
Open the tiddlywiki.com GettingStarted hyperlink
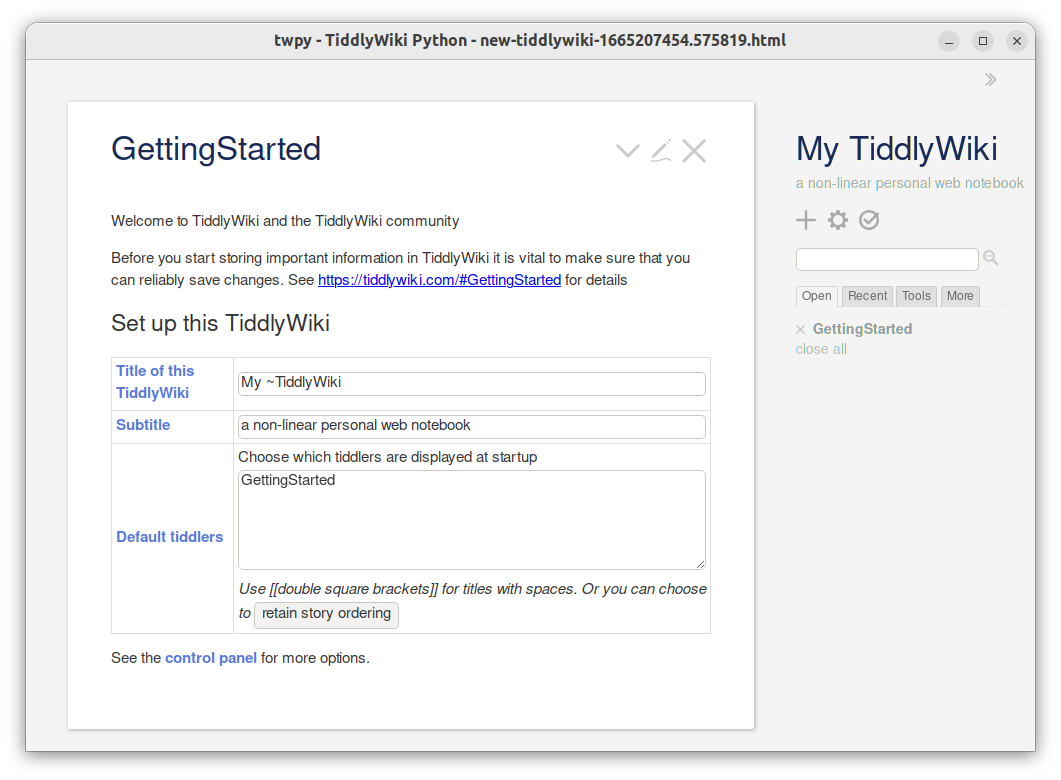[x=439, y=280]
